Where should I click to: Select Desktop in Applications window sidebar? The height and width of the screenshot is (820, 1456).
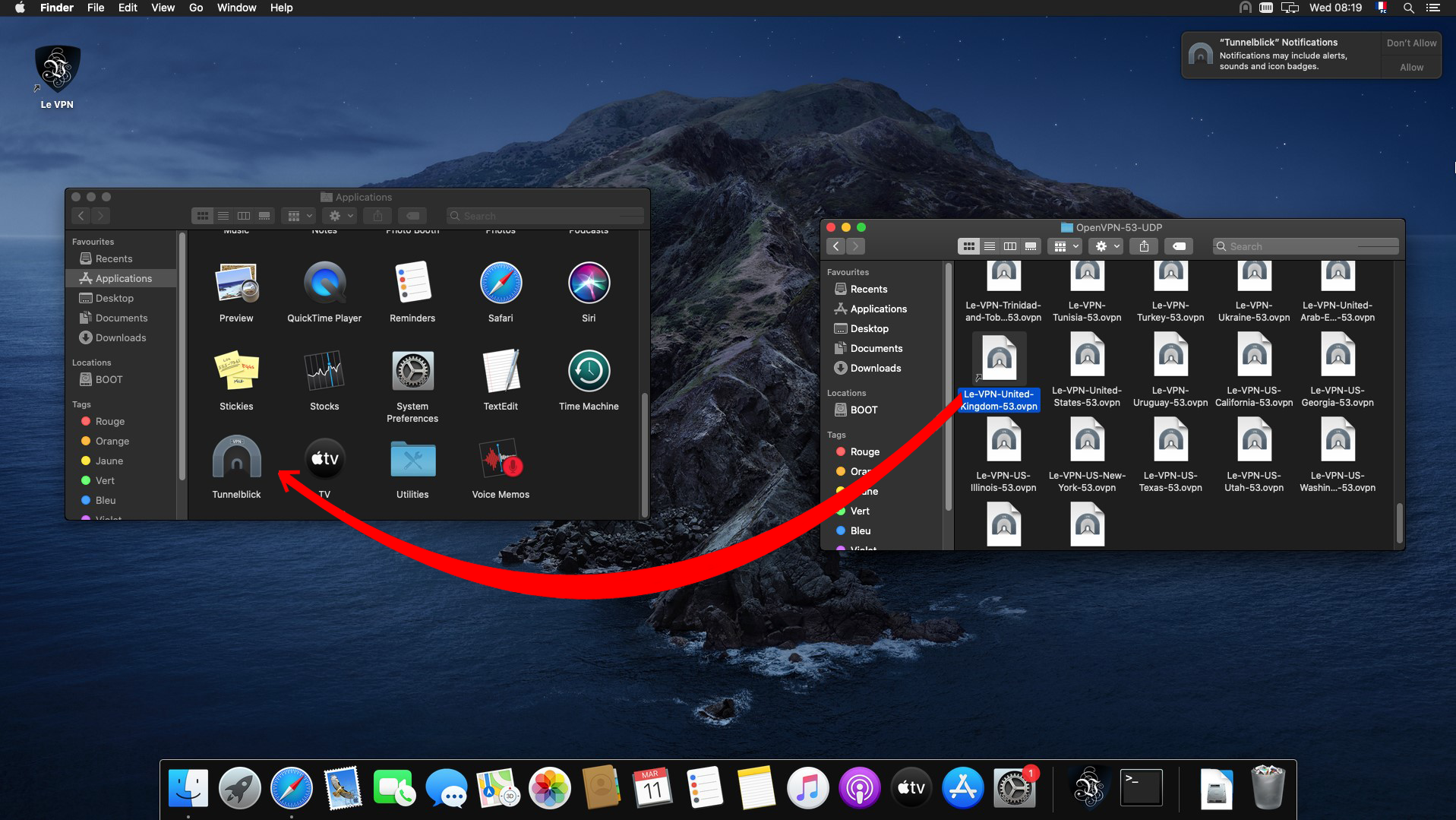[x=115, y=298]
